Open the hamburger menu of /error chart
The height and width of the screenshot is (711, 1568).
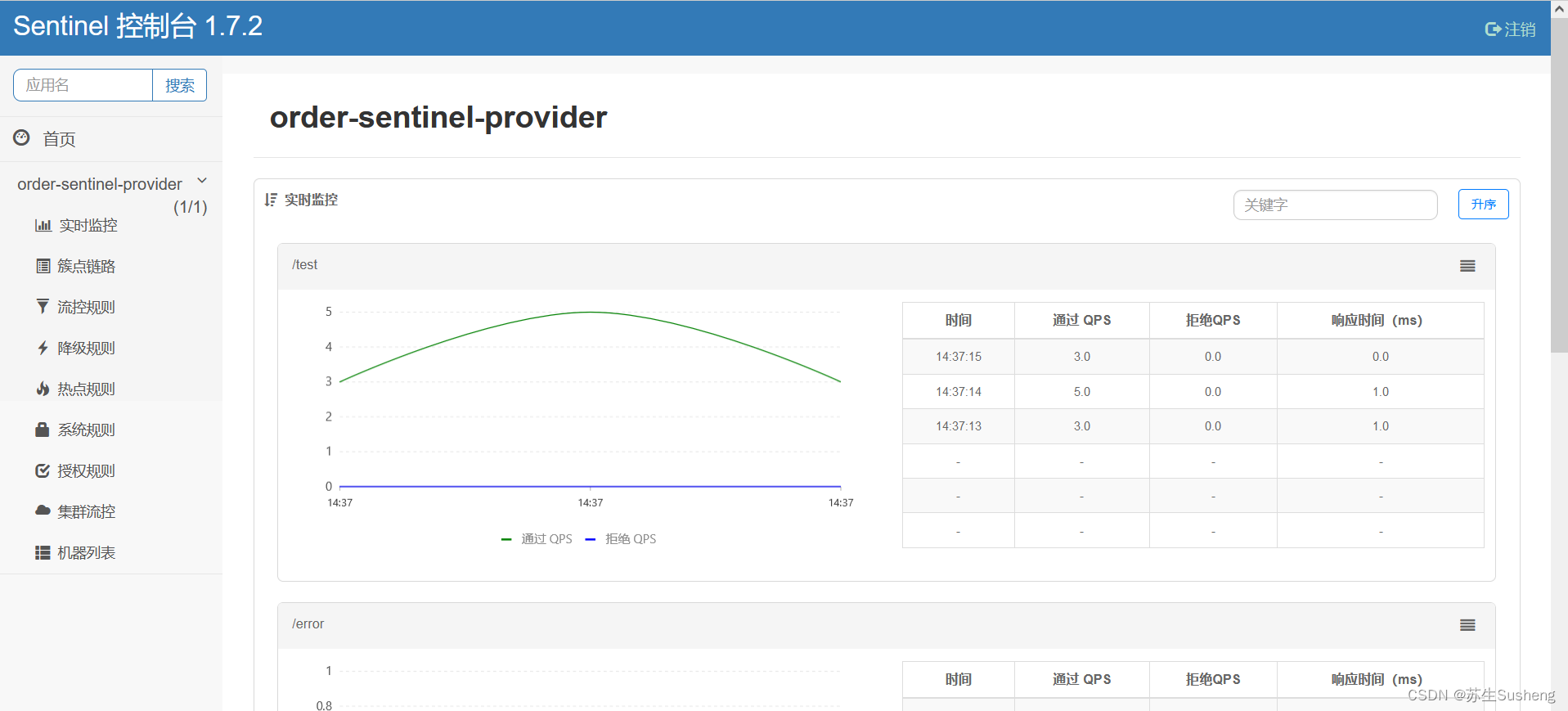[x=1467, y=625]
